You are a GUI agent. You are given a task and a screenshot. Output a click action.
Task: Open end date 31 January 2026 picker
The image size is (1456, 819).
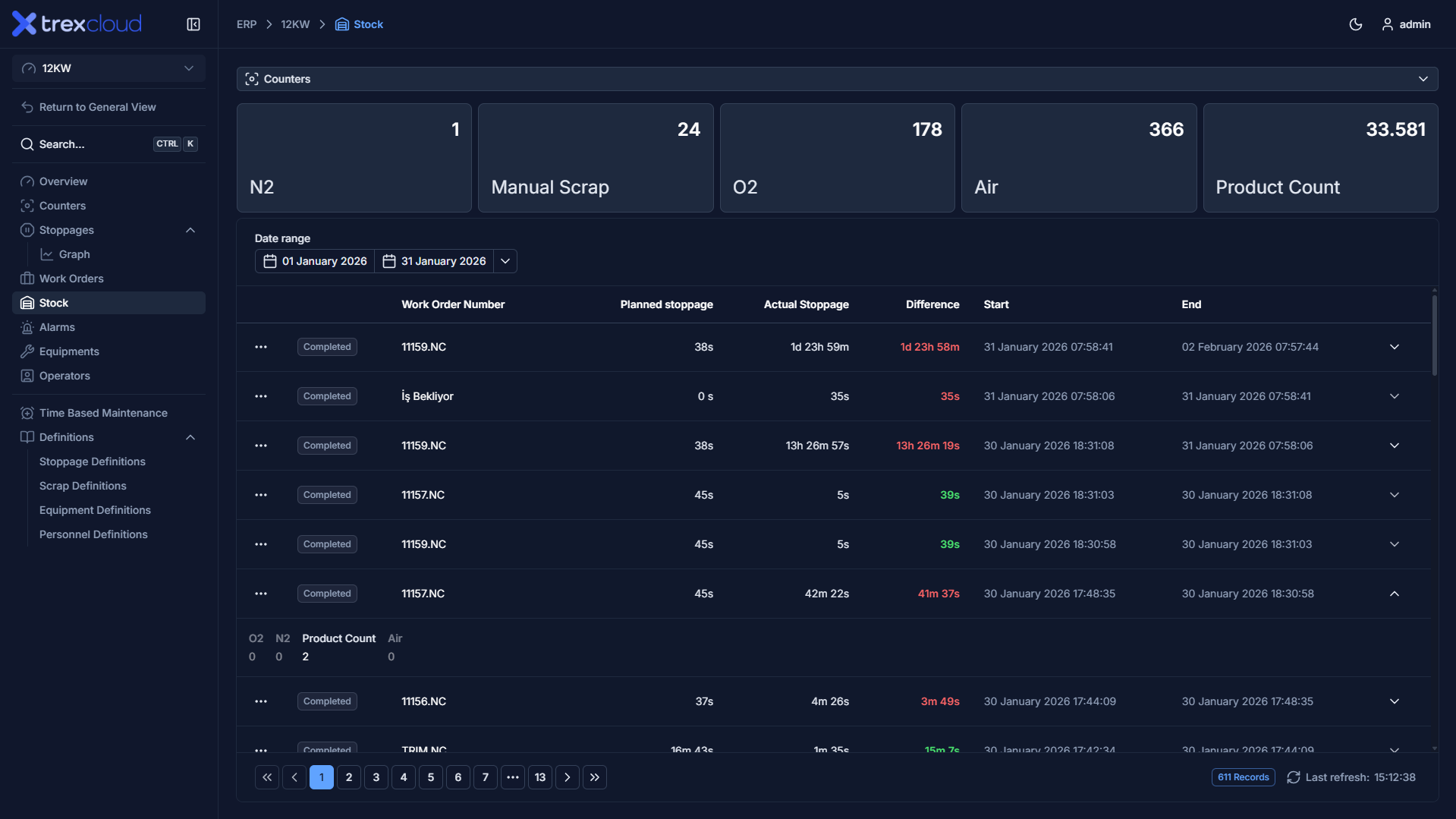[x=434, y=261]
